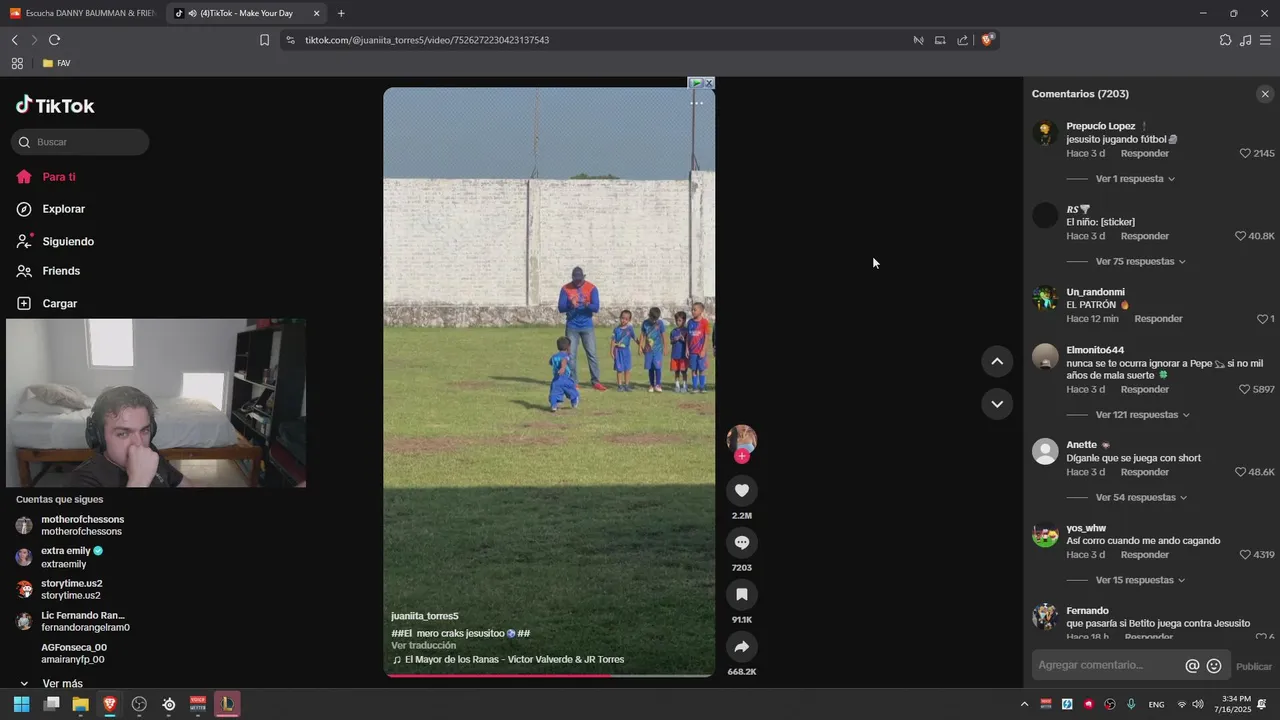The image size is (1280, 720).
Task: Show hidden system tray icons
Action: (1024, 704)
